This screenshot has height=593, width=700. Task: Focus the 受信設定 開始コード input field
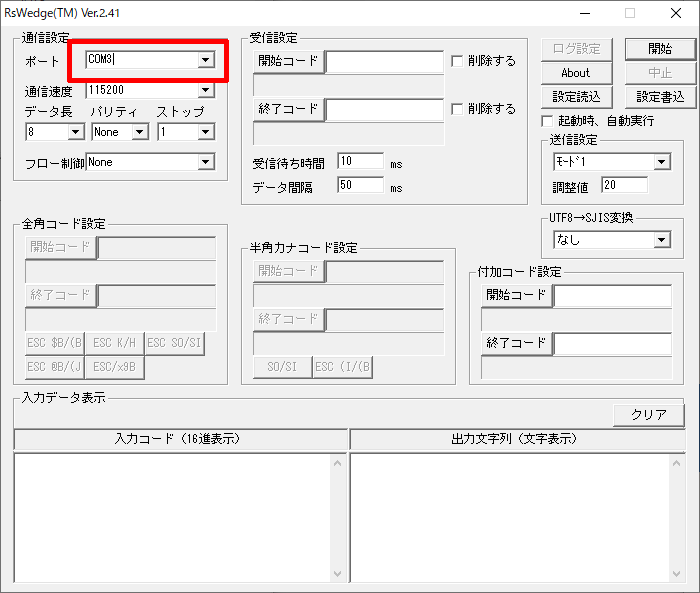click(385, 62)
